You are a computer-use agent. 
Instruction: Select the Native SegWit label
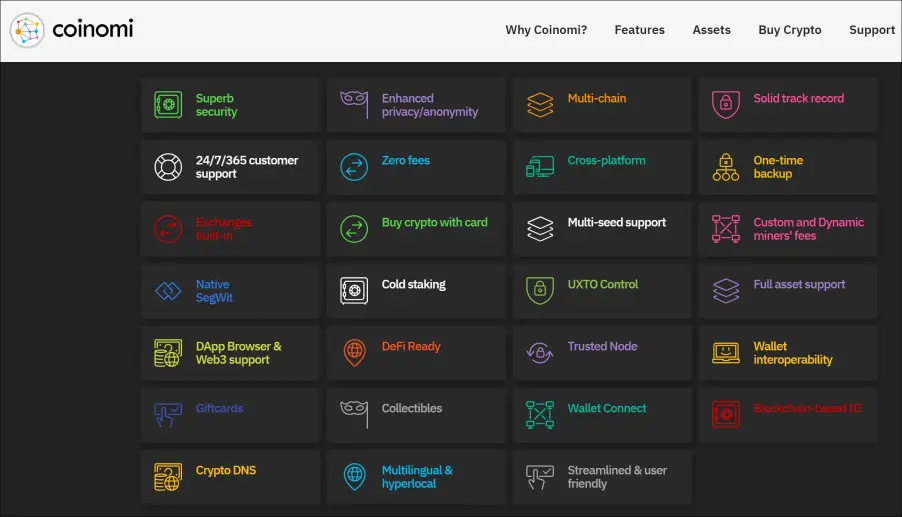point(214,291)
